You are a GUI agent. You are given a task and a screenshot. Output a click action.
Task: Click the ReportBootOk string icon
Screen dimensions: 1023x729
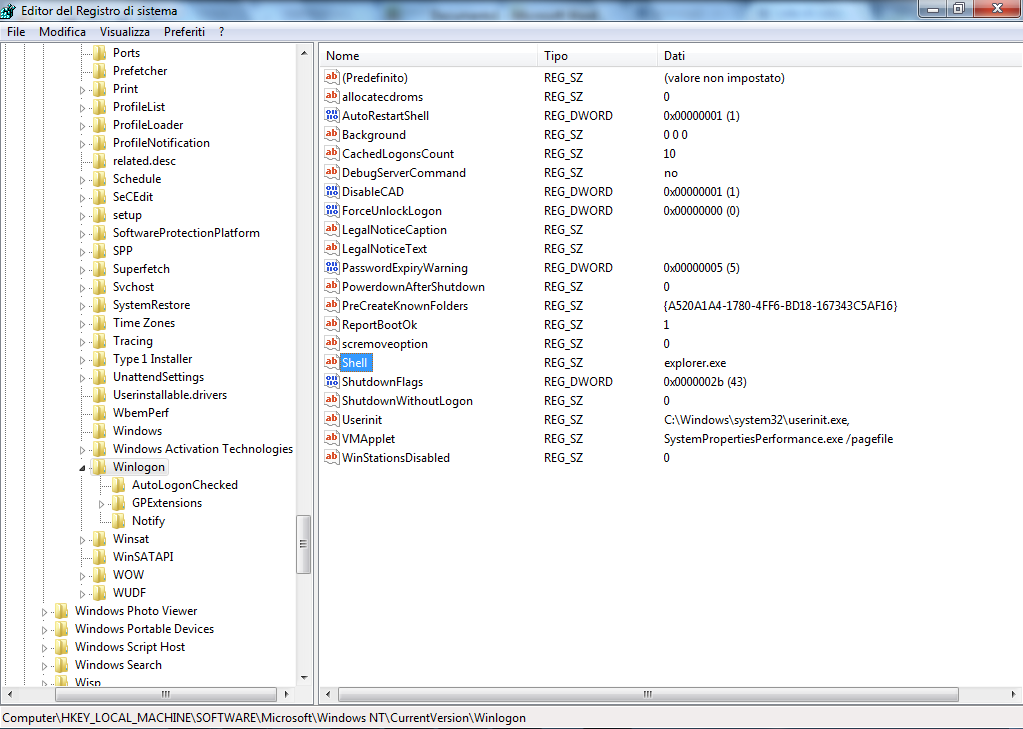[331, 324]
